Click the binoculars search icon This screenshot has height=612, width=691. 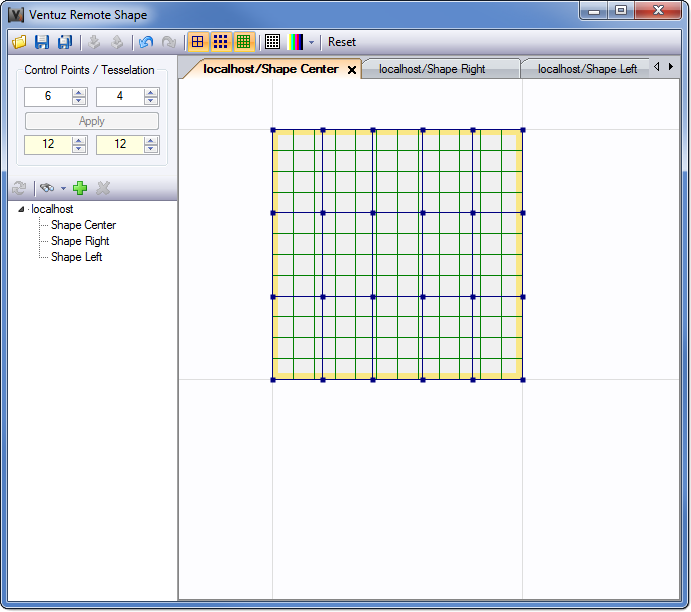pyautogui.click(x=46, y=188)
